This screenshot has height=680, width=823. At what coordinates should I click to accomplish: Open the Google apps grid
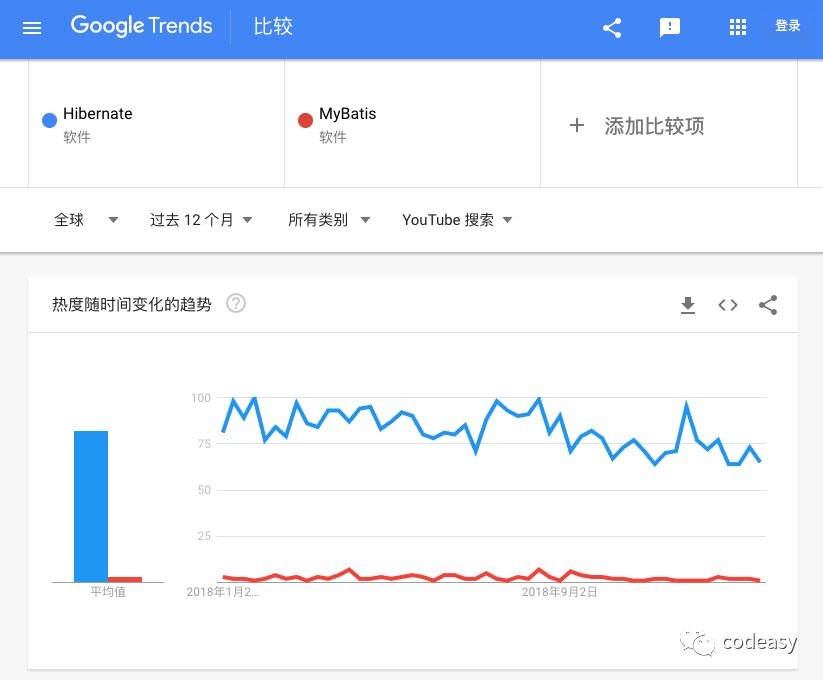[x=738, y=28]
